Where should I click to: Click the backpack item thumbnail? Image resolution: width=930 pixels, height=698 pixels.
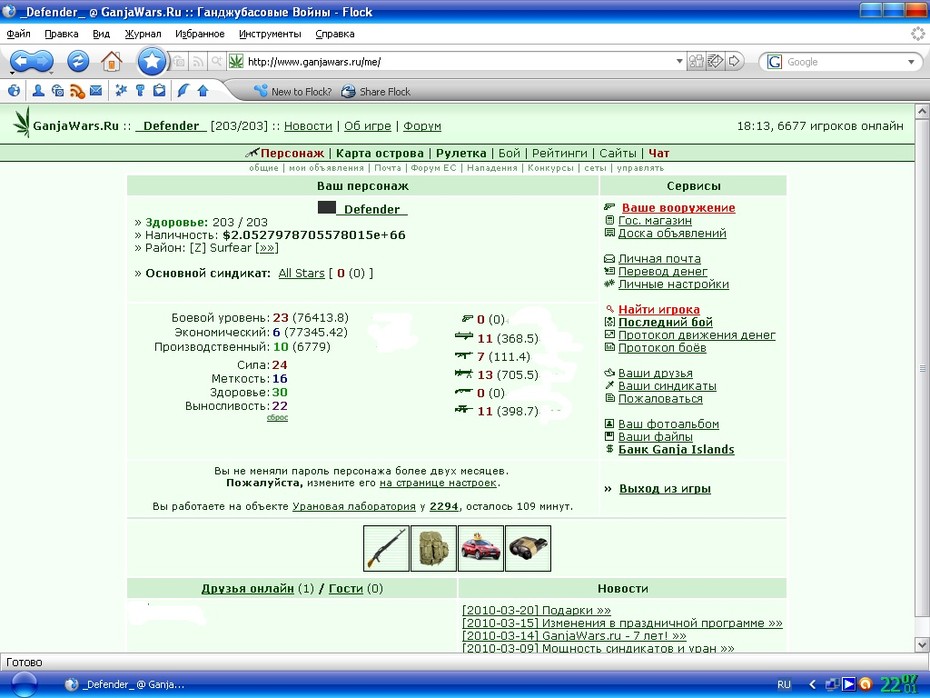[x=434, y=548]
